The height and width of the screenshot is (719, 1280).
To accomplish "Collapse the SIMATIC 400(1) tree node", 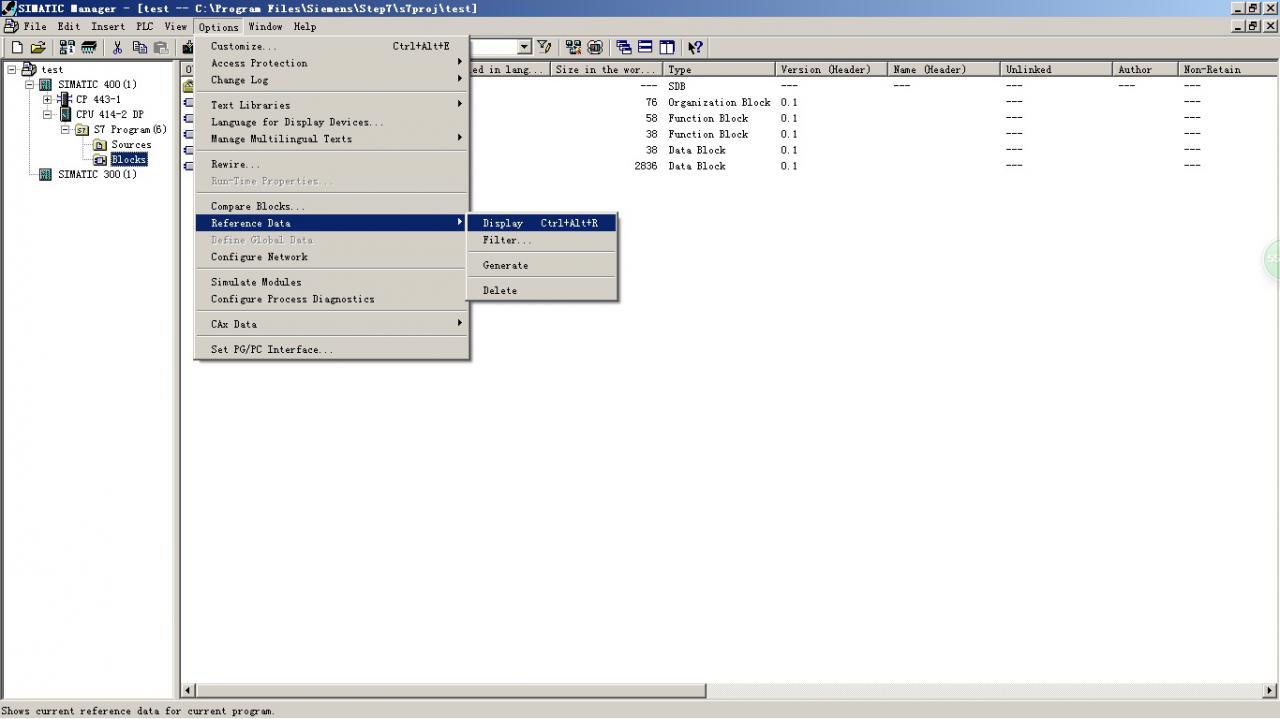I will [30, 85].
